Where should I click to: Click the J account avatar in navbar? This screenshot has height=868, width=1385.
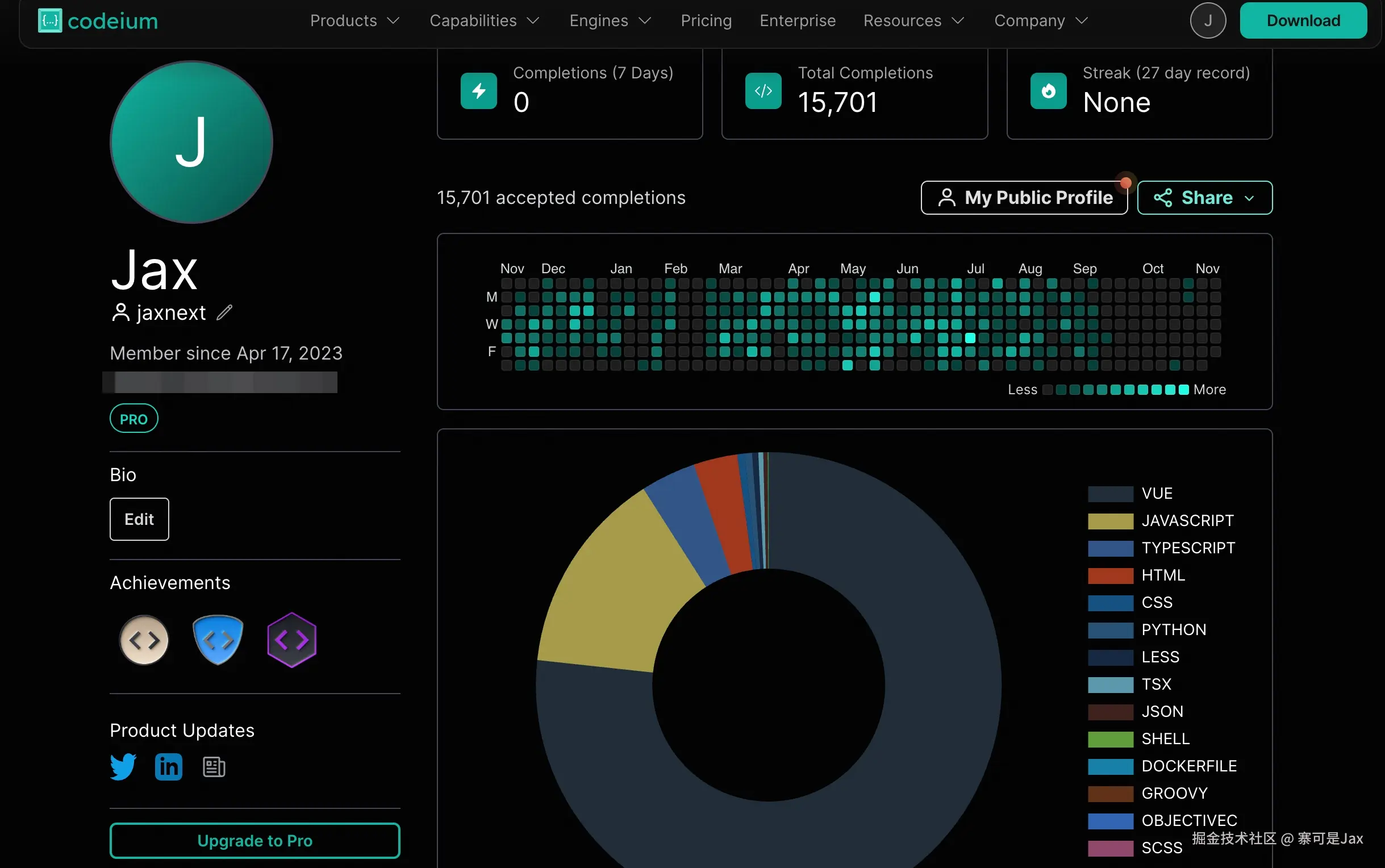[x=1208, y=20]
